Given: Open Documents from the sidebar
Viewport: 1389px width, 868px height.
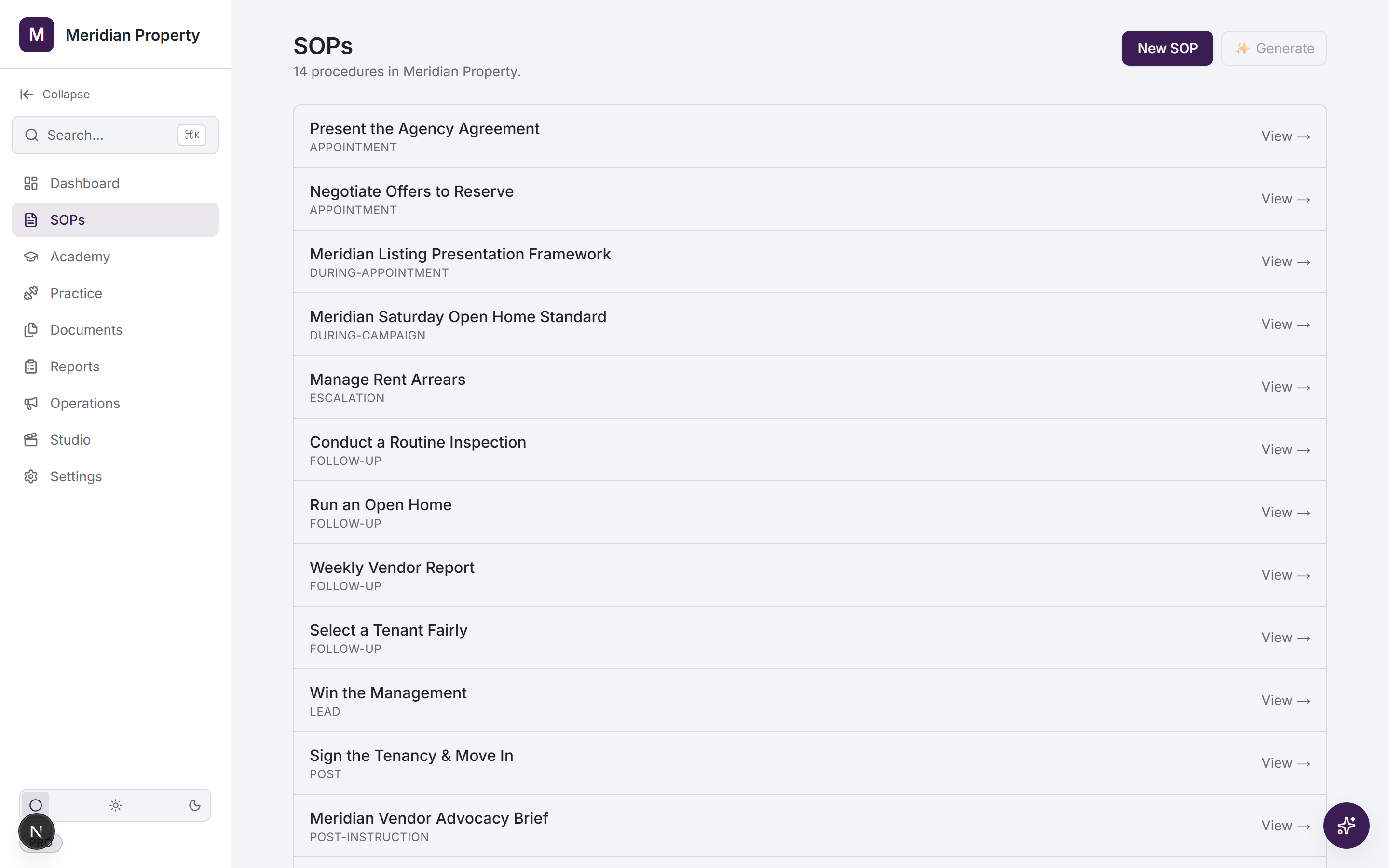Looking at the screenshot, I should 115,330.
